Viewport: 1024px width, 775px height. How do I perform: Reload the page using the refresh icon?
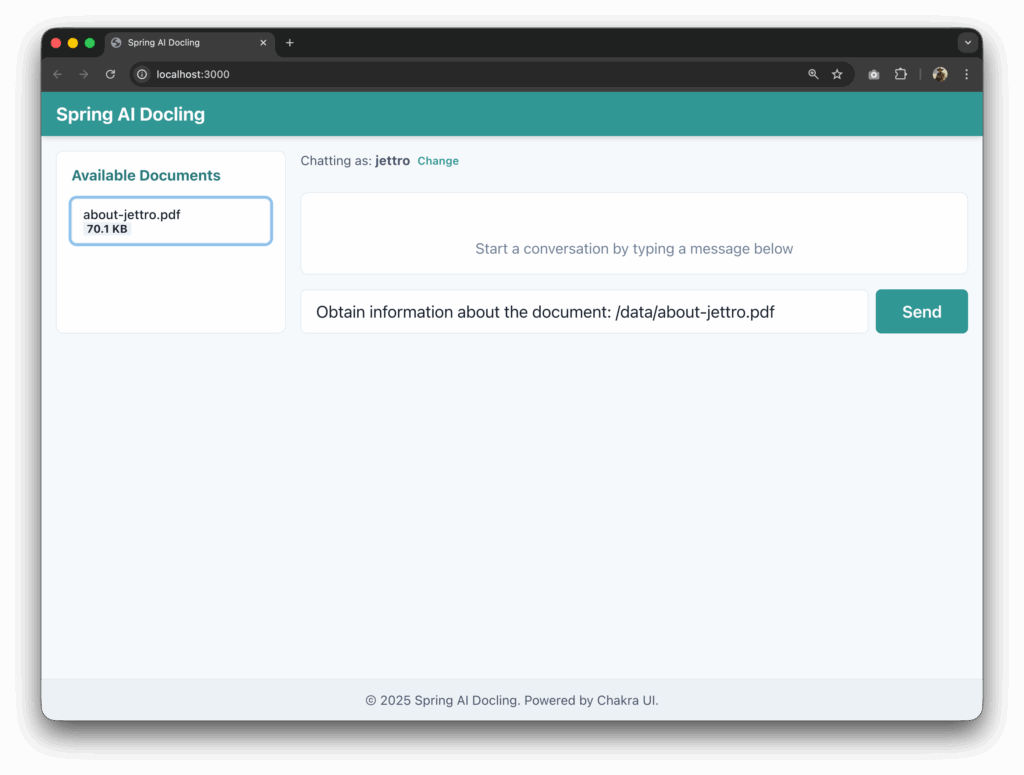110,74
